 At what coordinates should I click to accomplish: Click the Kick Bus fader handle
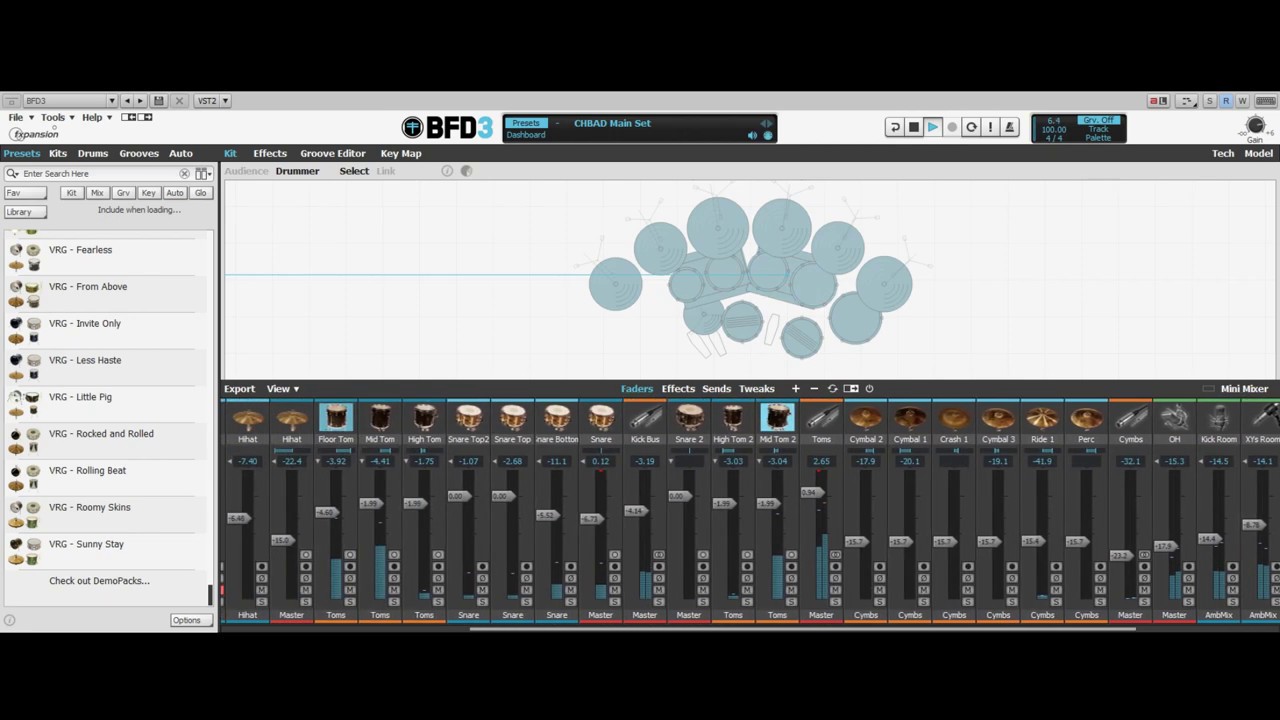point(635,511)
